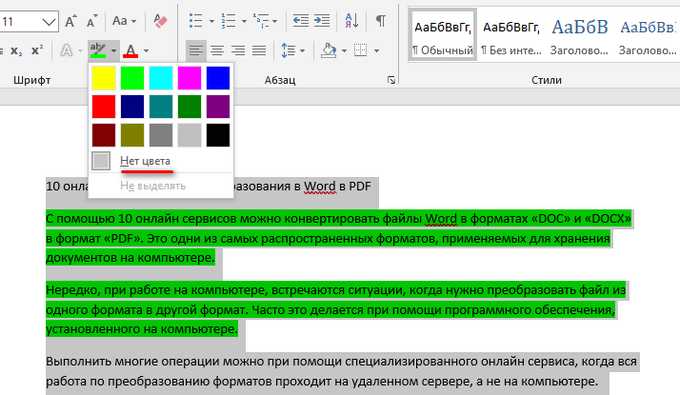Apply multilevel list formatting
Screen dimensions: 680x395
[x=261, y=21]
